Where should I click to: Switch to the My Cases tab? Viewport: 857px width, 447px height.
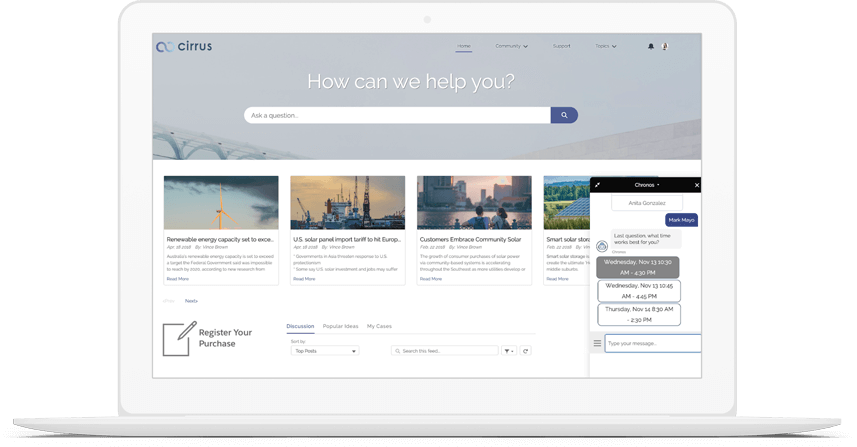click(379, 326)
